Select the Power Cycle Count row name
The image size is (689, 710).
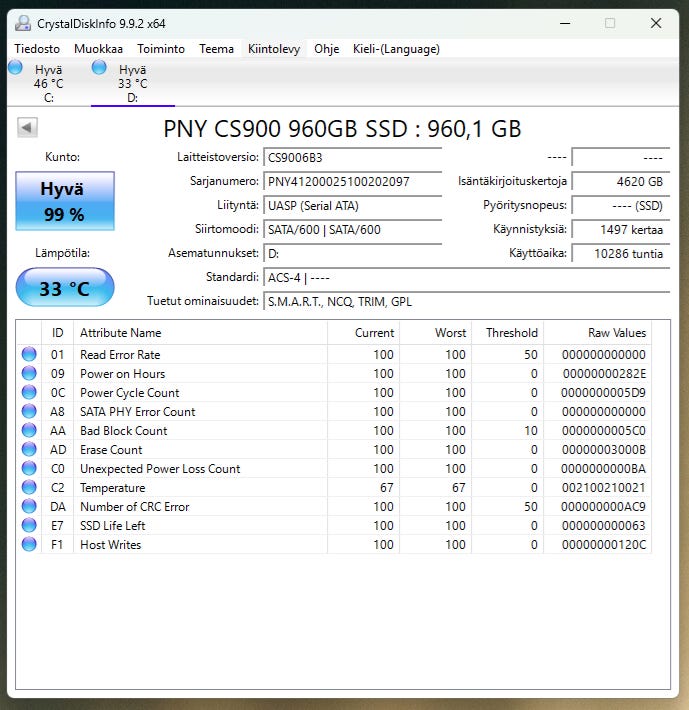click(x=129, y=393)
